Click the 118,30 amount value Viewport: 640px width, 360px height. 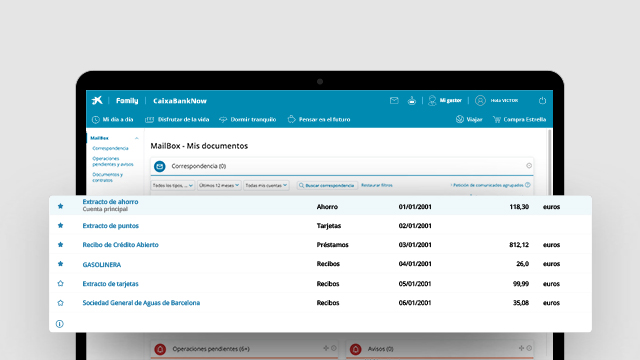click(x=519, y=207)
